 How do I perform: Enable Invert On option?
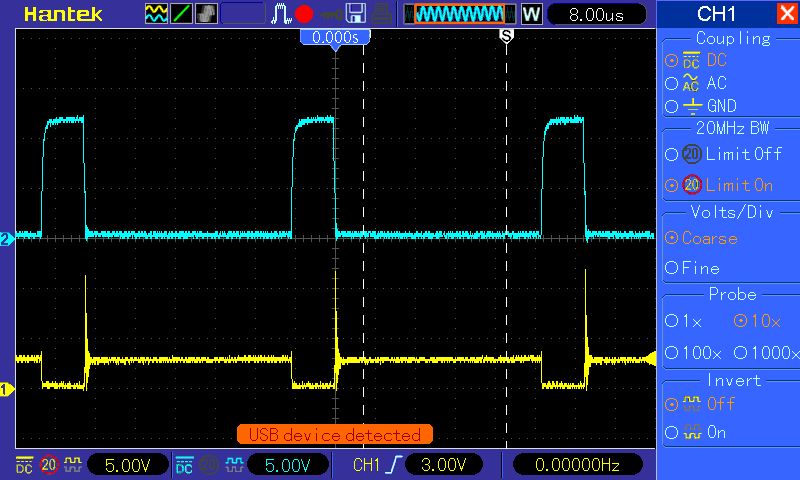(x=671, y=433)
